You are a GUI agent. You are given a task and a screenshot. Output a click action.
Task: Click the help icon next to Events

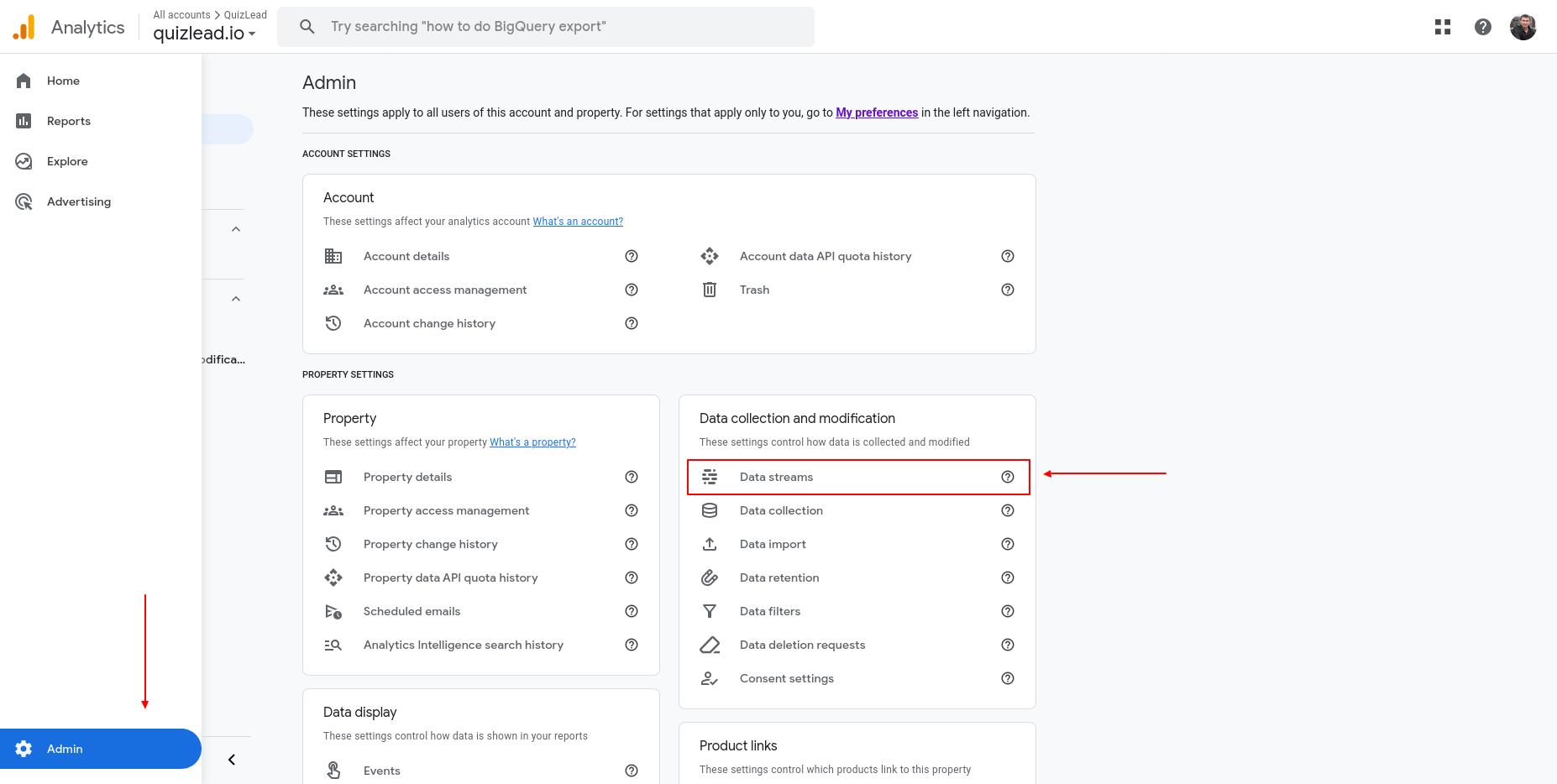coord(632,771)
